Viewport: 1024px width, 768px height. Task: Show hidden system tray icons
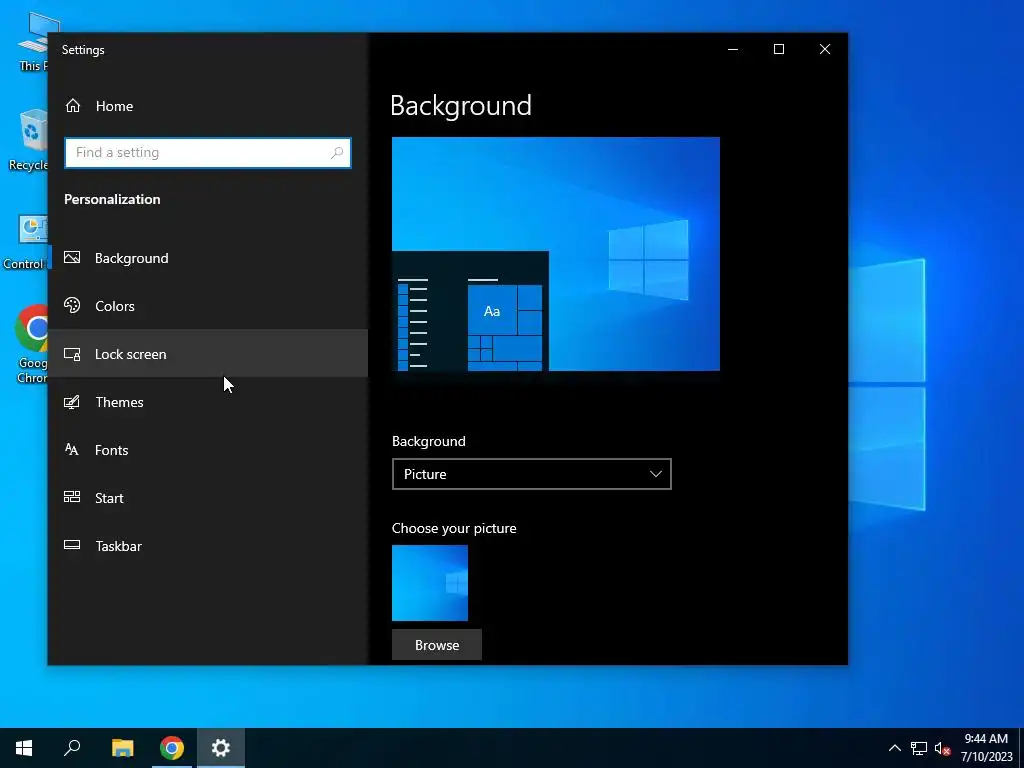pos(895,748)
